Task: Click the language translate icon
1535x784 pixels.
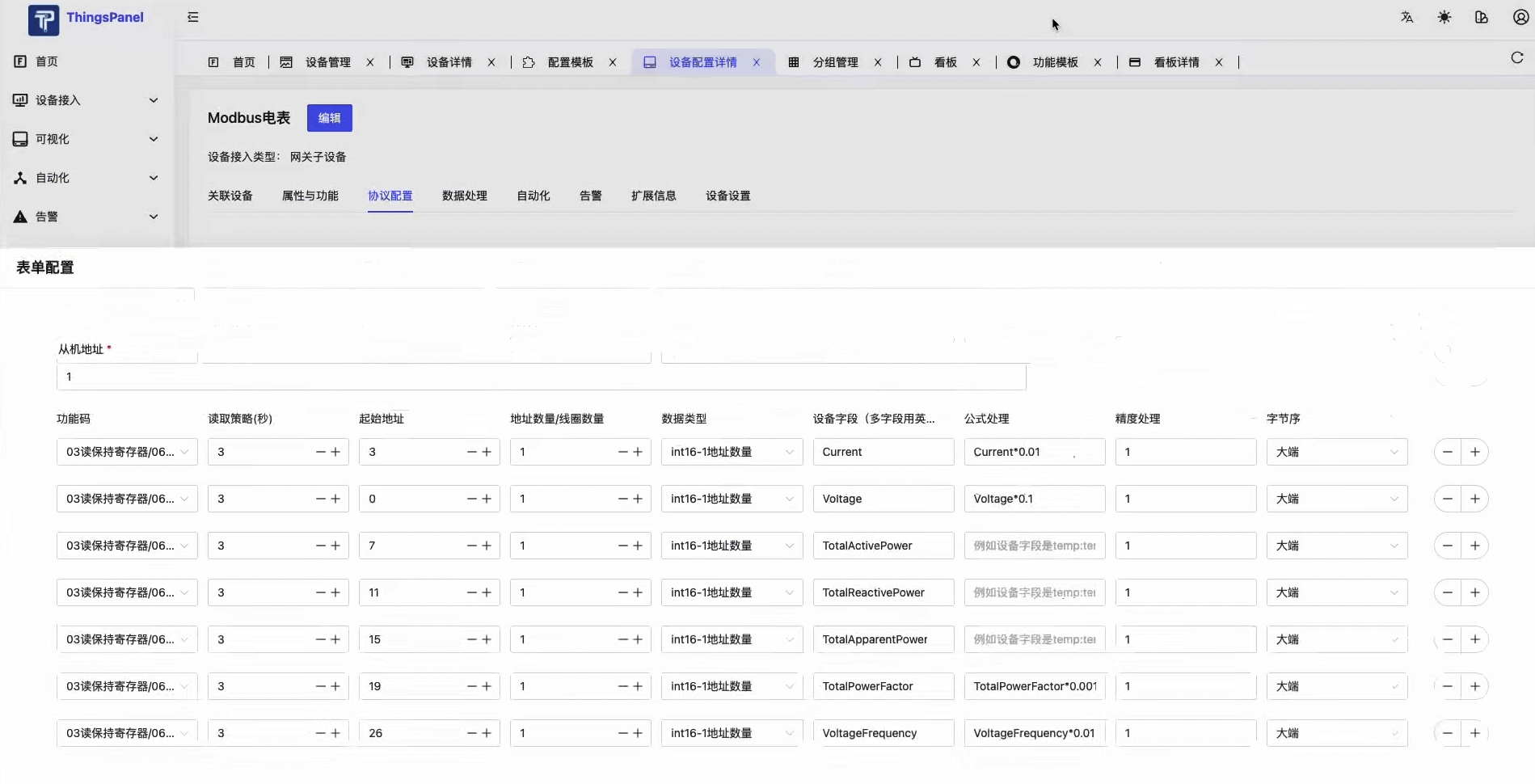Action: tap(1406, 17)
